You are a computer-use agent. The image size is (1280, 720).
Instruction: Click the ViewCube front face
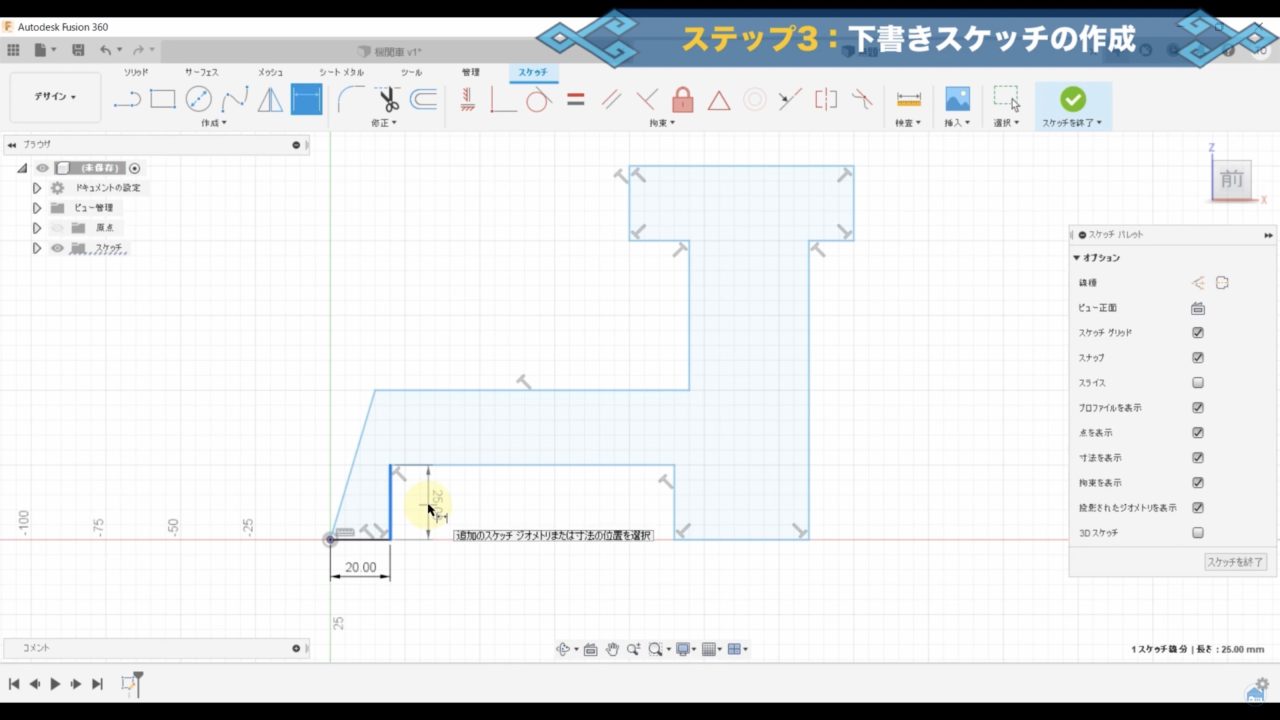[x=1231, y=180]
